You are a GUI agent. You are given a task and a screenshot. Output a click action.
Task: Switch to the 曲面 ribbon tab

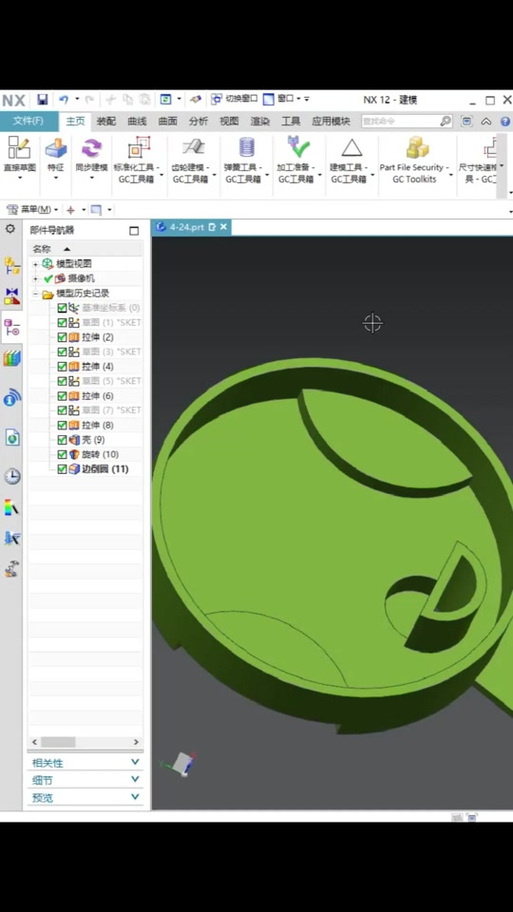point(168,121)
